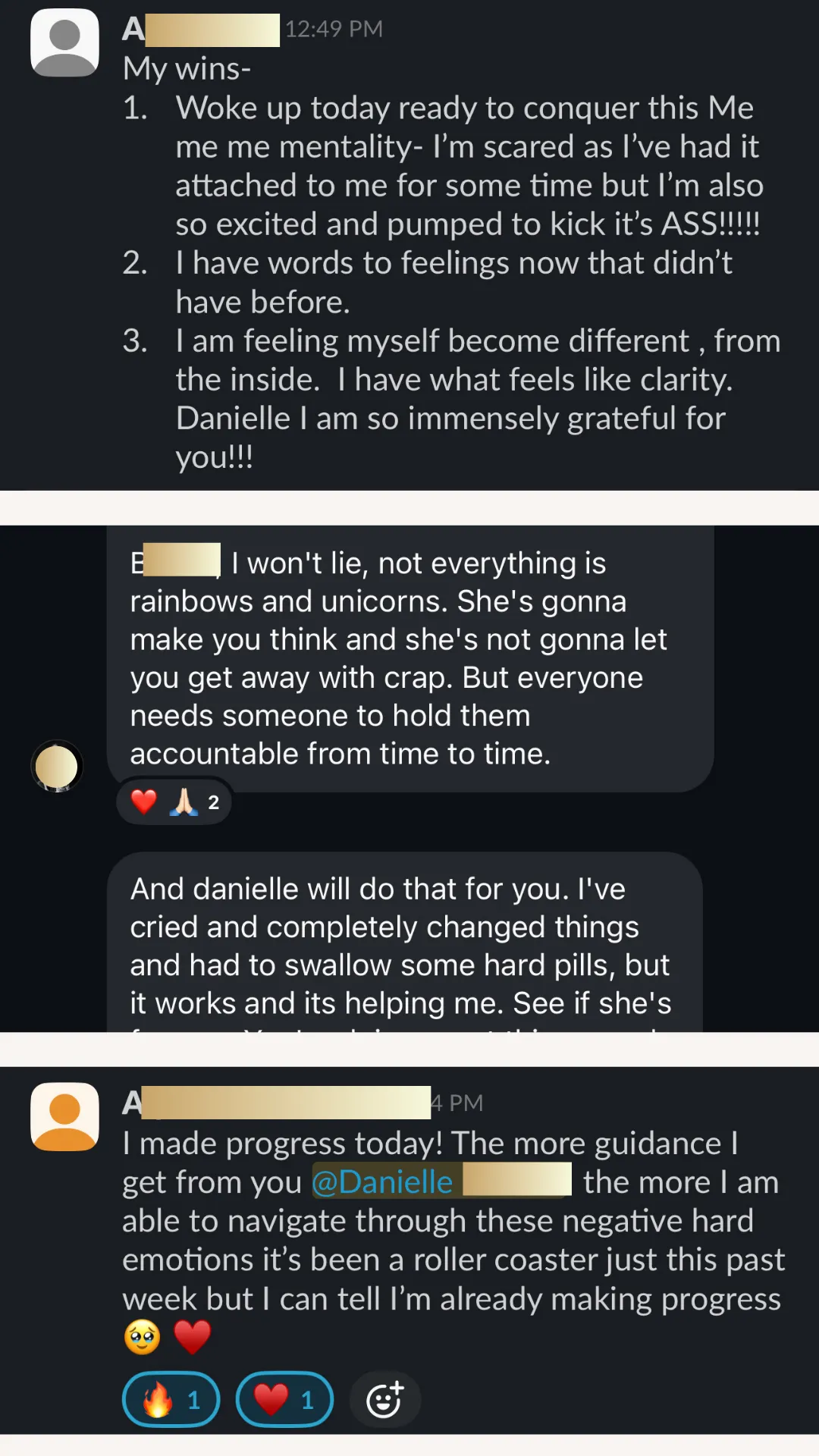Viewport: 819px width, 1456px height.
Task: Tap the heart and prayer reactions pill
Action: [174, 802]
